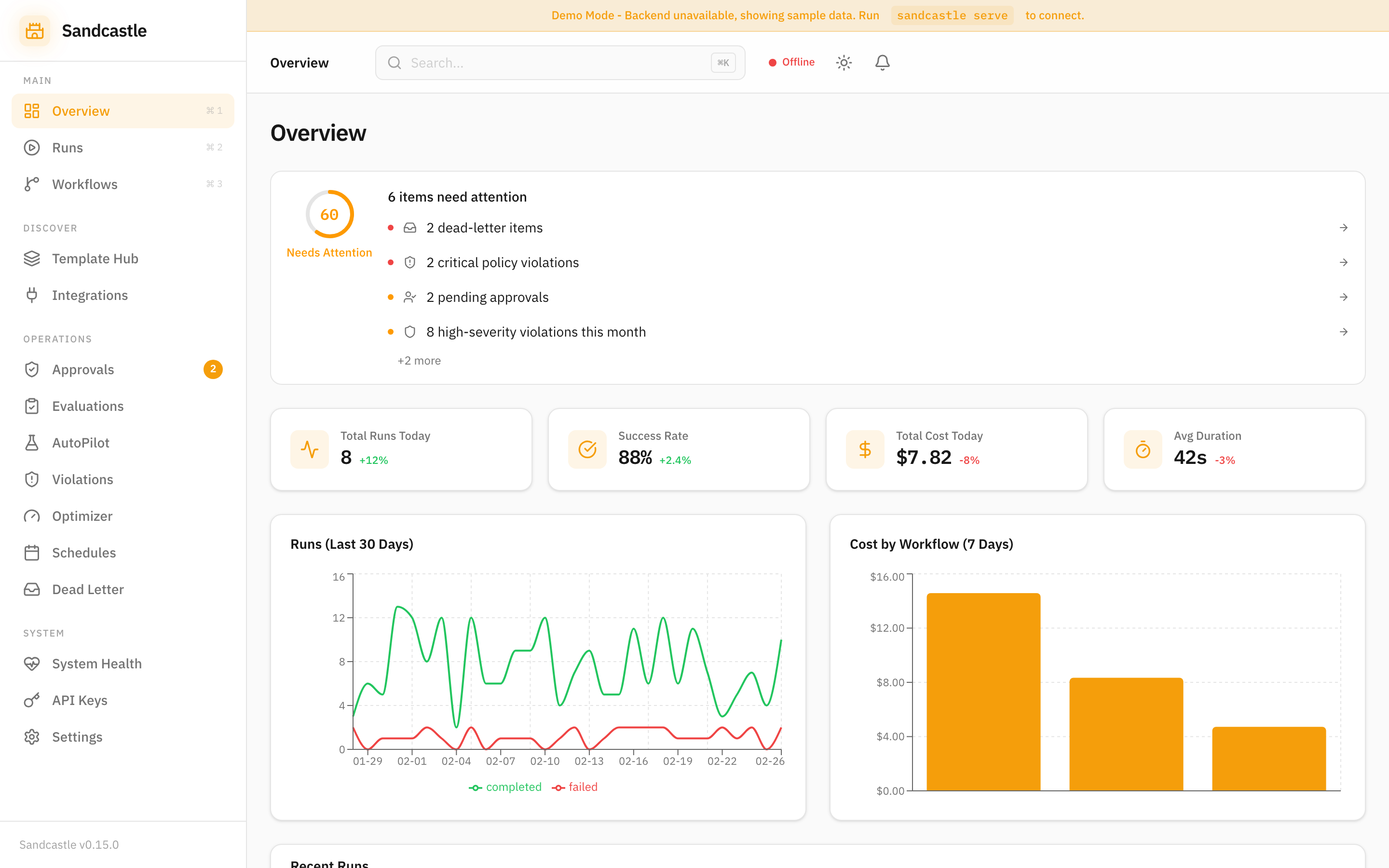
Task: Open System Health from the sidebar
Action: pyautogui.click(x=96, y=663)
